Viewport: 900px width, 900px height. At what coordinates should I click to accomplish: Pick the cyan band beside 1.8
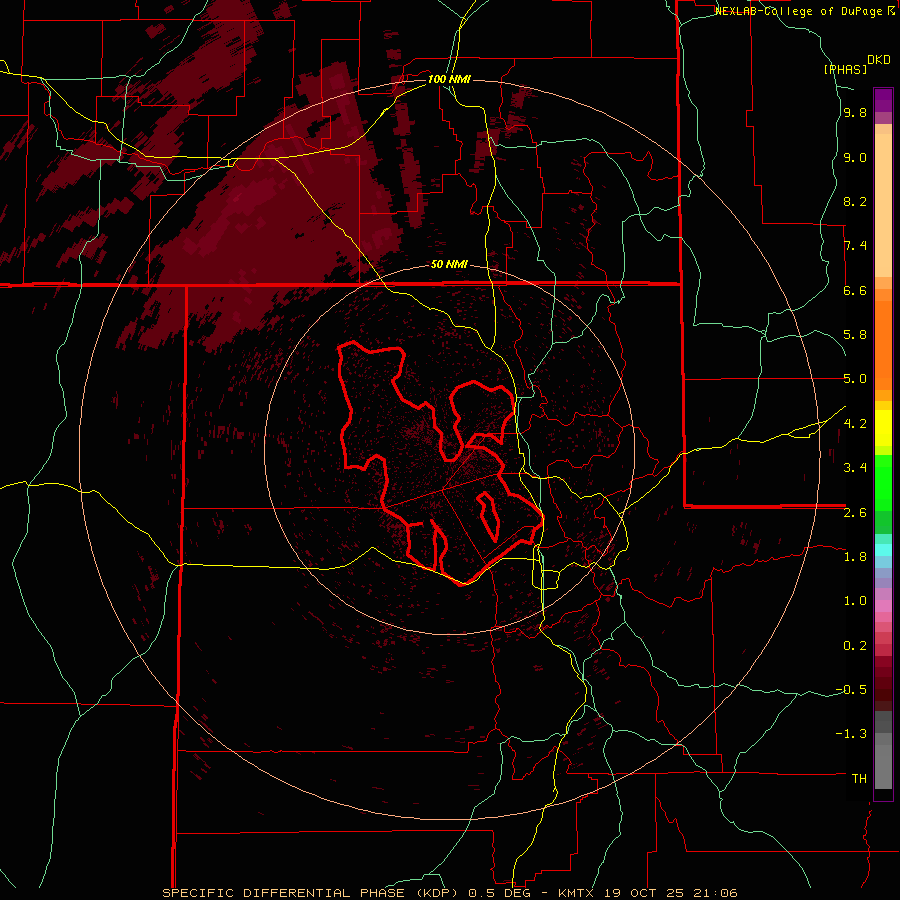point(883,550)
